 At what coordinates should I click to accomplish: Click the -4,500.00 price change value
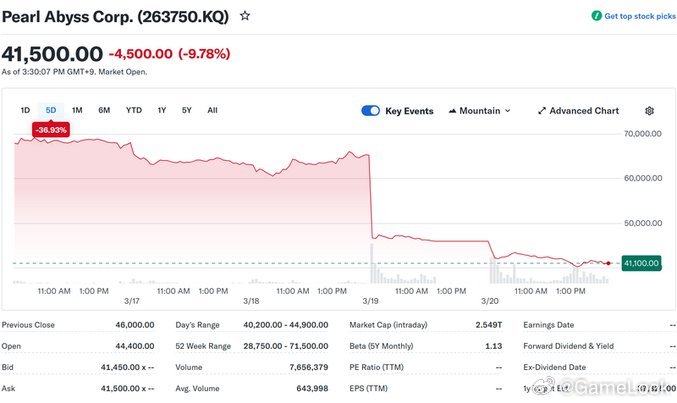tap(141, 54)
